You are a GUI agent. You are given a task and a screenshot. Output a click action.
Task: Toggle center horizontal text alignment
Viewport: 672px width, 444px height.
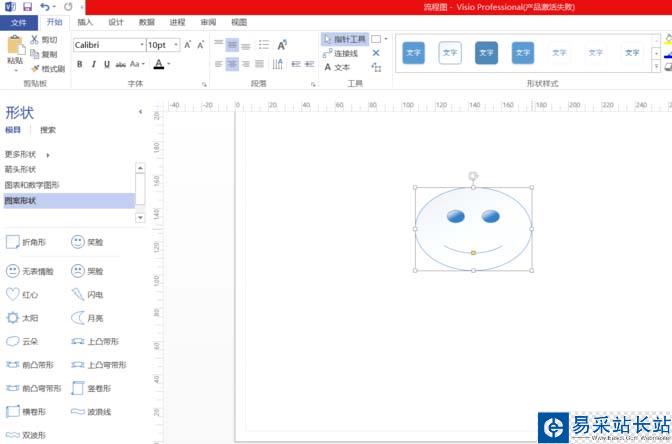[x=232, y=64]
